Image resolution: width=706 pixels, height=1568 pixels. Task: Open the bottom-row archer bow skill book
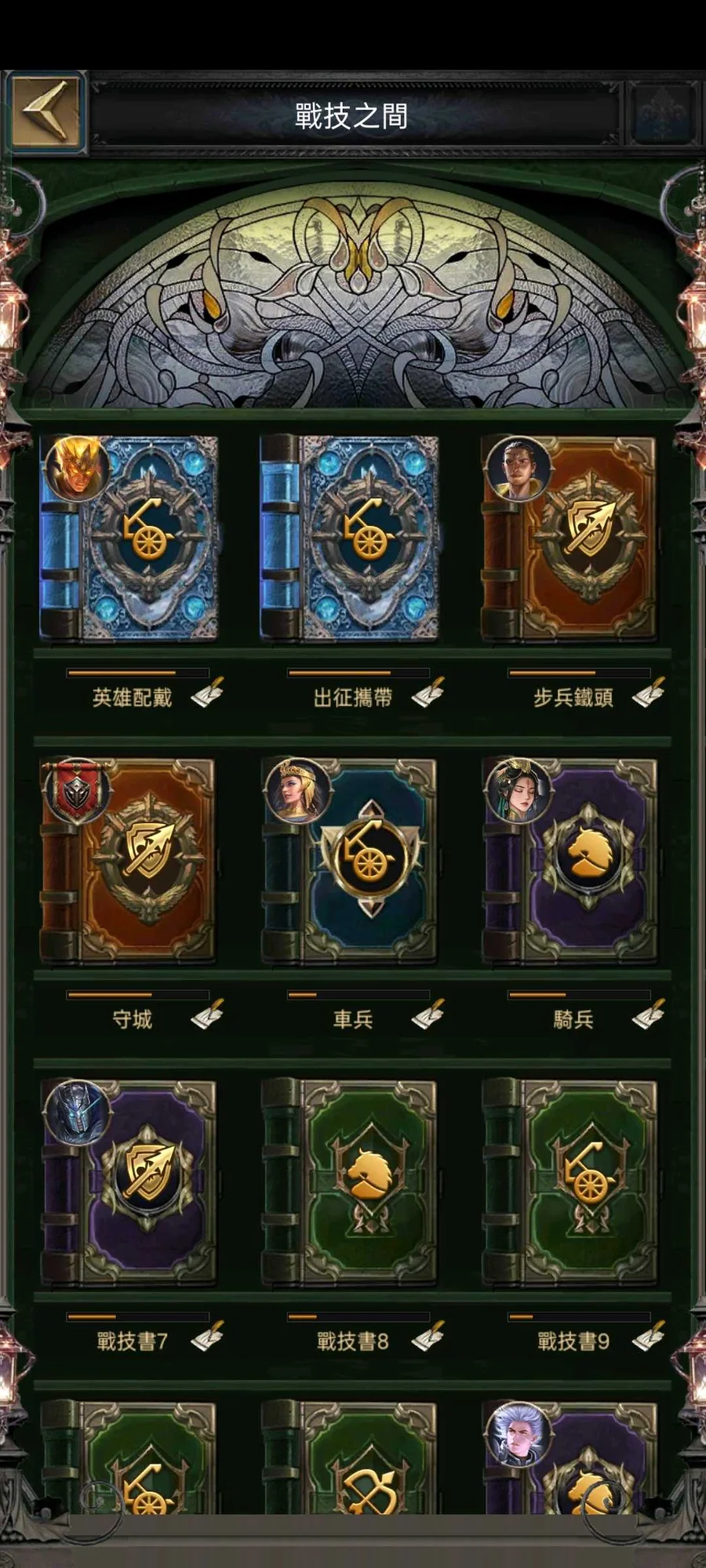(350, 1458)
